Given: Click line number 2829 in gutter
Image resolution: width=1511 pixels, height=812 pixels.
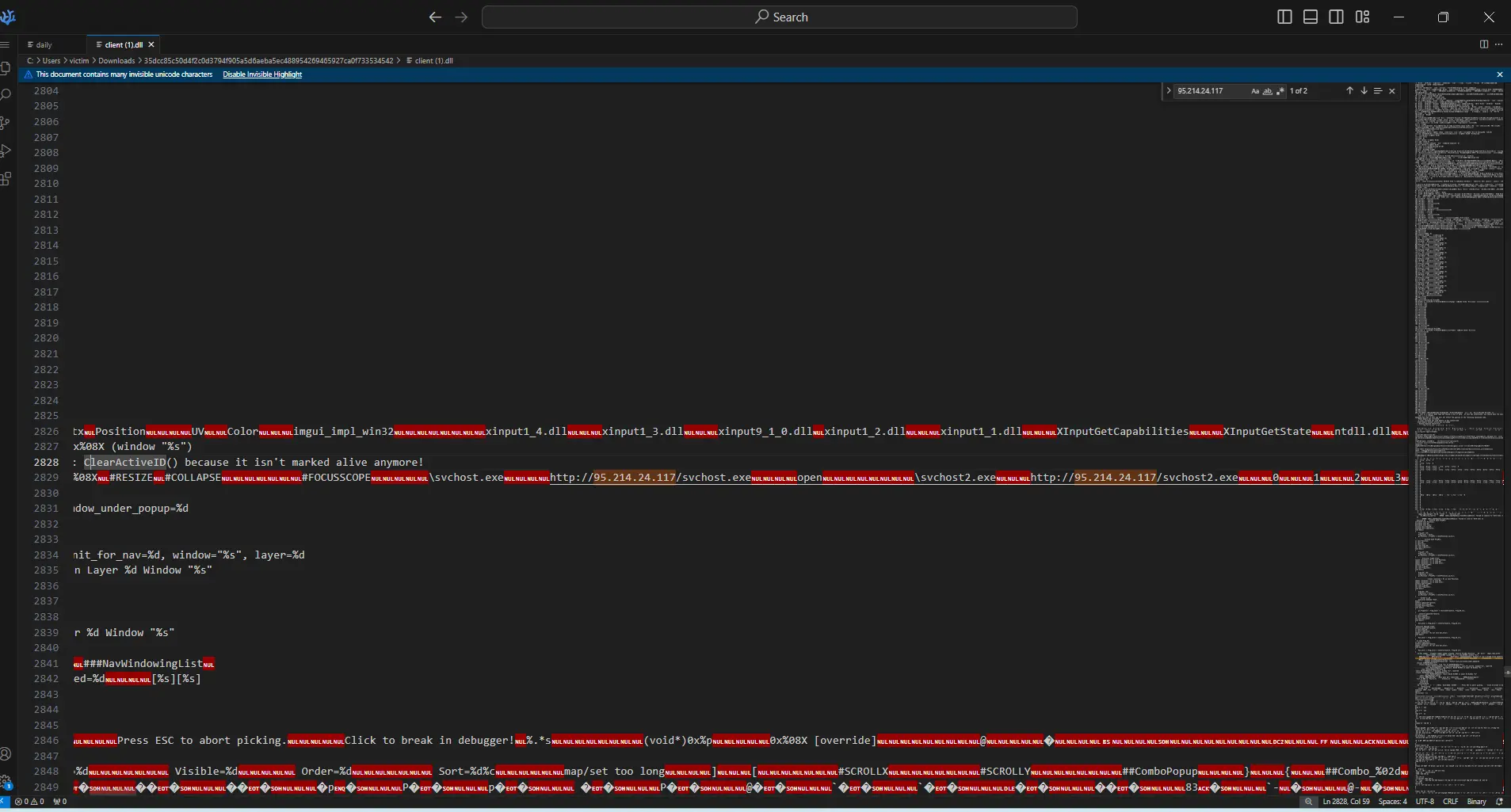Looking at the screenshot, I should (x=46, y=478).
